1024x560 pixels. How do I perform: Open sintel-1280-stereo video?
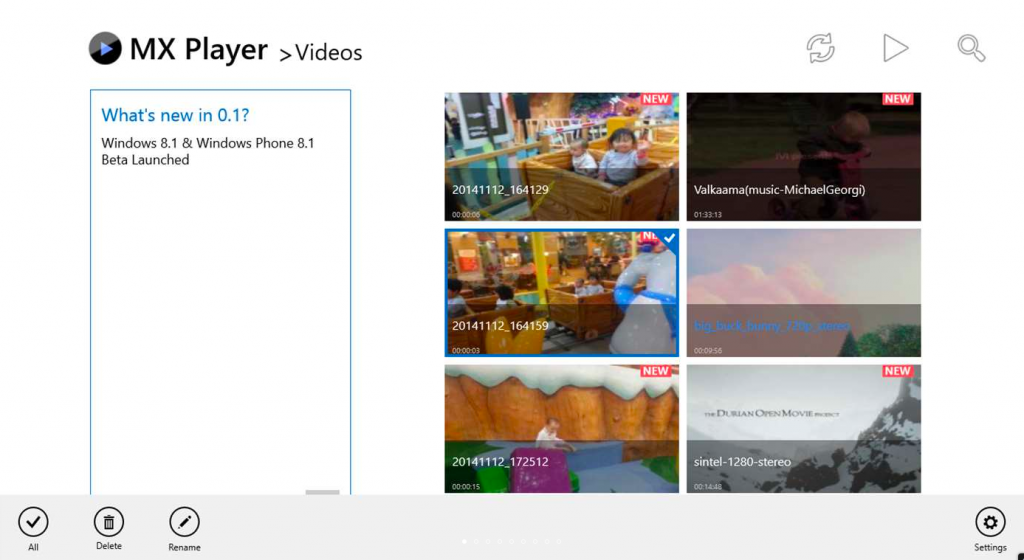[803, 429]
